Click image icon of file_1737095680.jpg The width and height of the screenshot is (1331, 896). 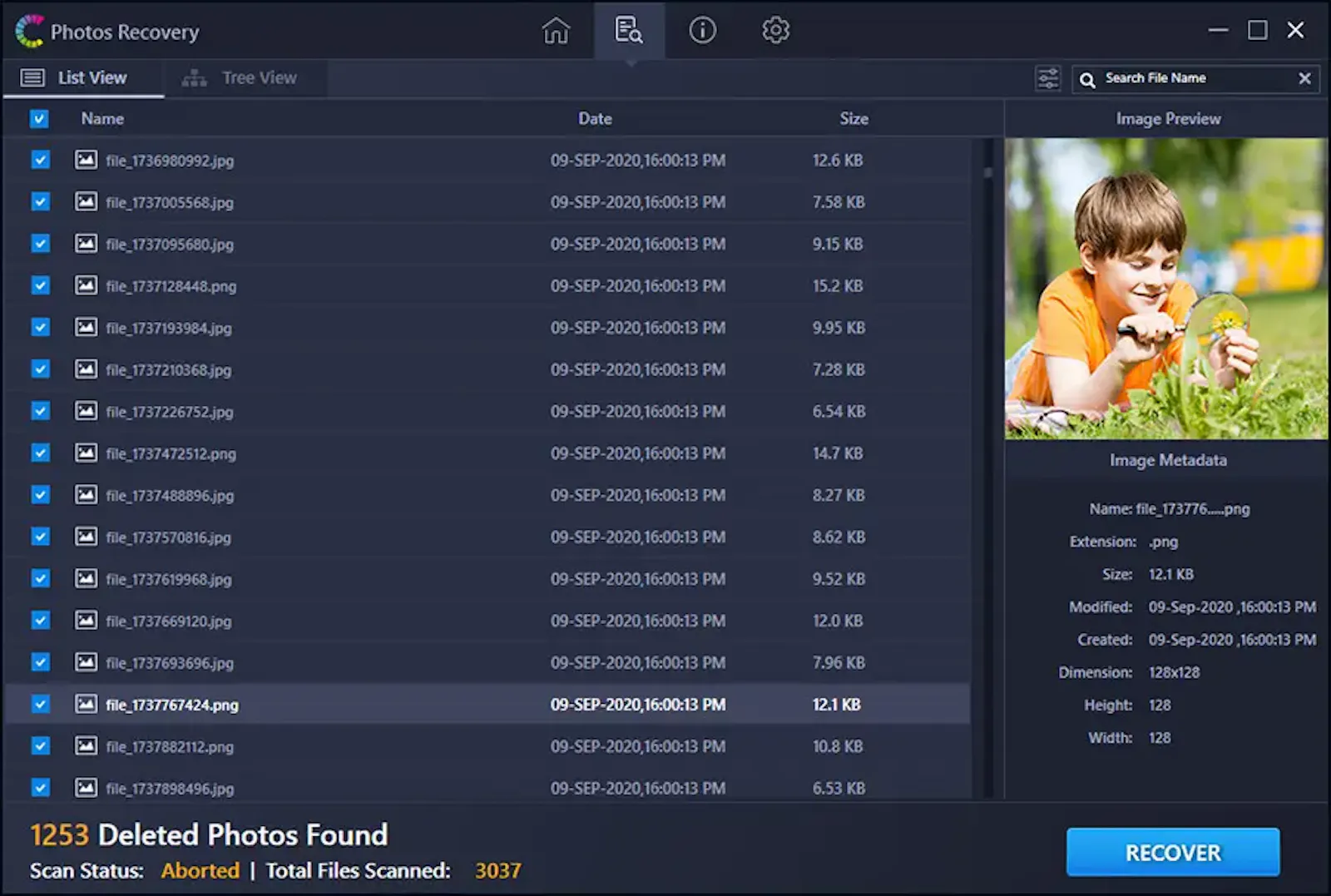(x=86, y=244)
